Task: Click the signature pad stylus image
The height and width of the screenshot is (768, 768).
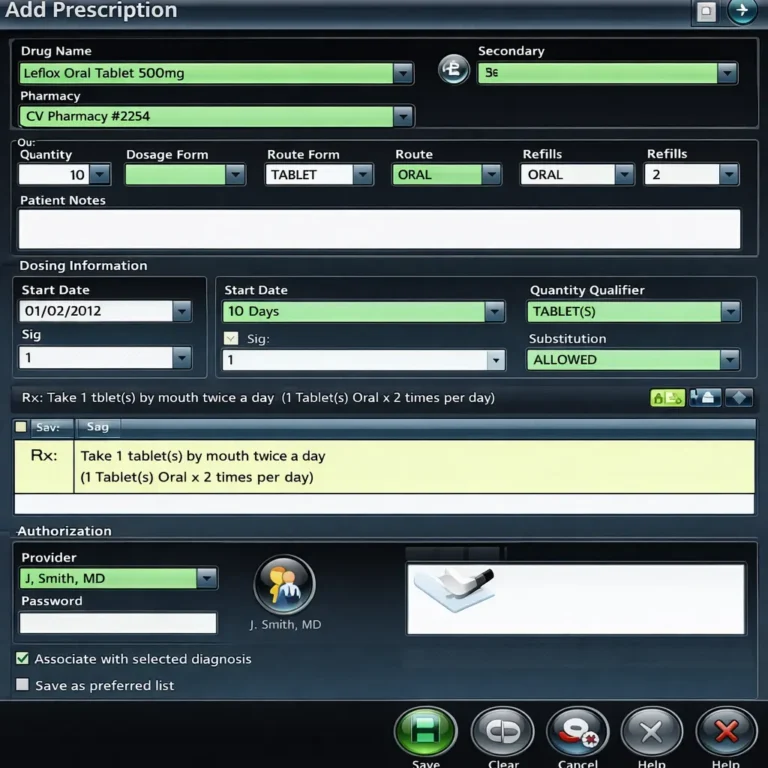Action: click(x=454, y=589)
